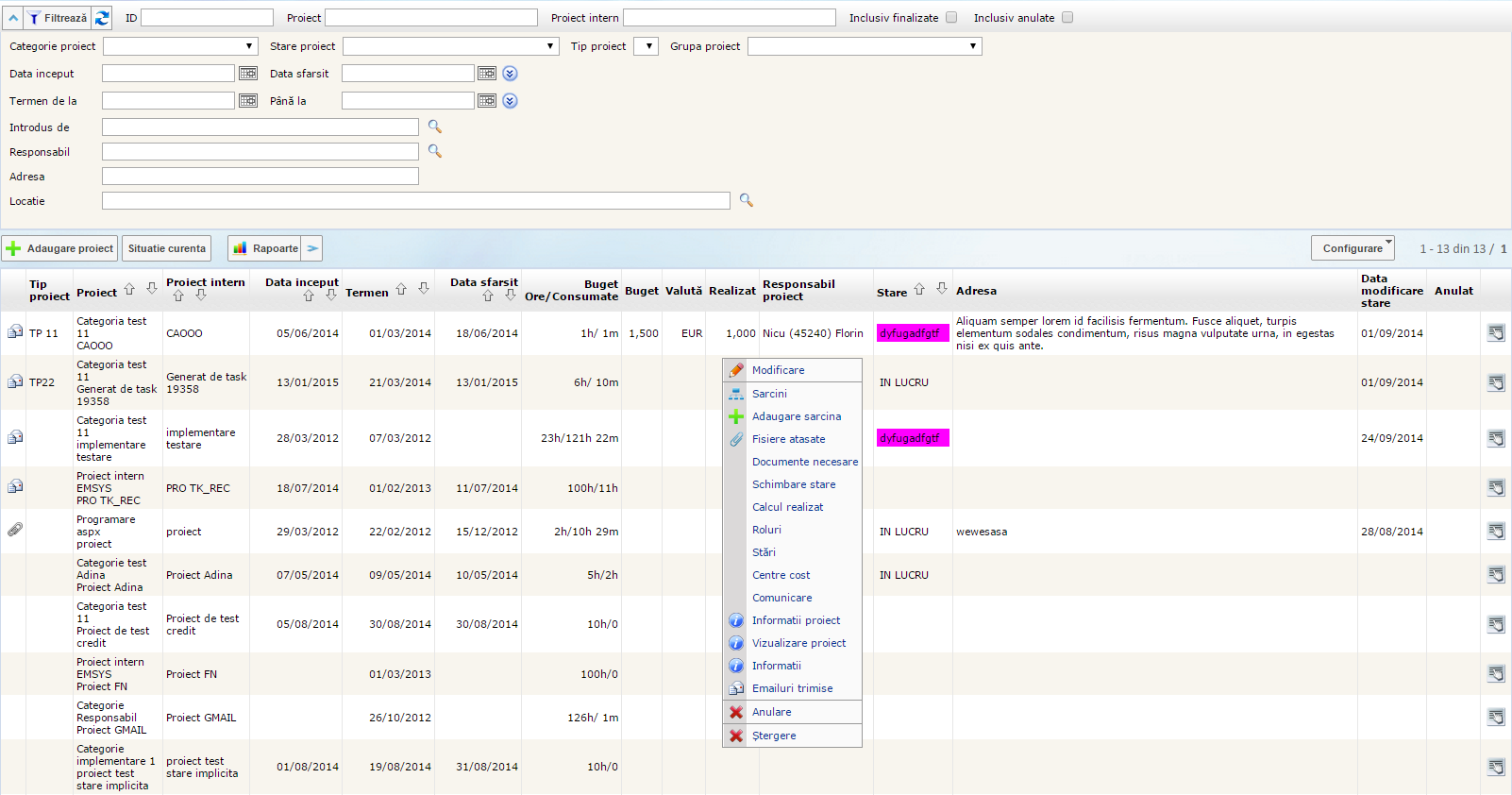Click the refresh icon beside Filtrează

pos(102,18)
